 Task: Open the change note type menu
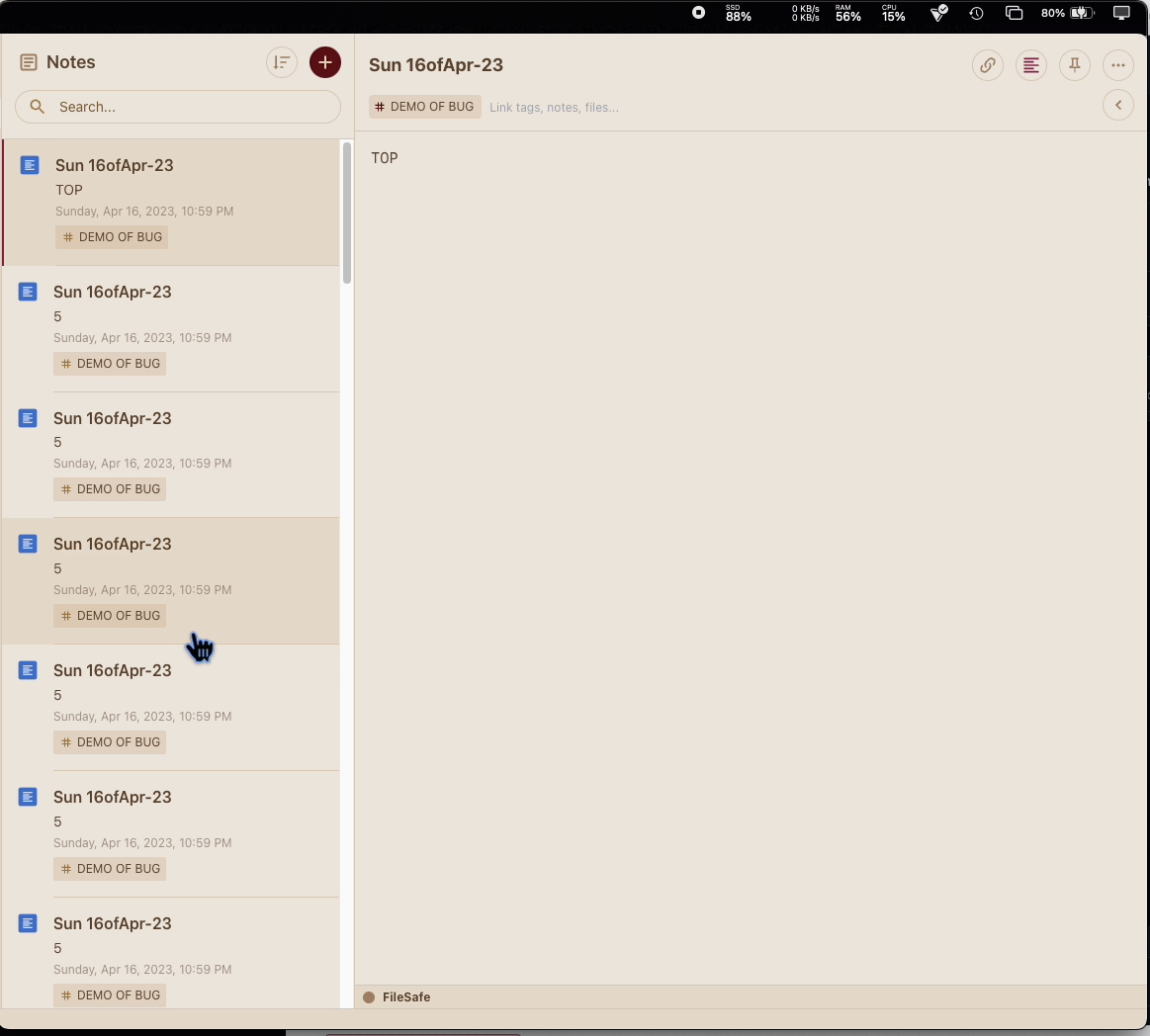[1030, 65]
